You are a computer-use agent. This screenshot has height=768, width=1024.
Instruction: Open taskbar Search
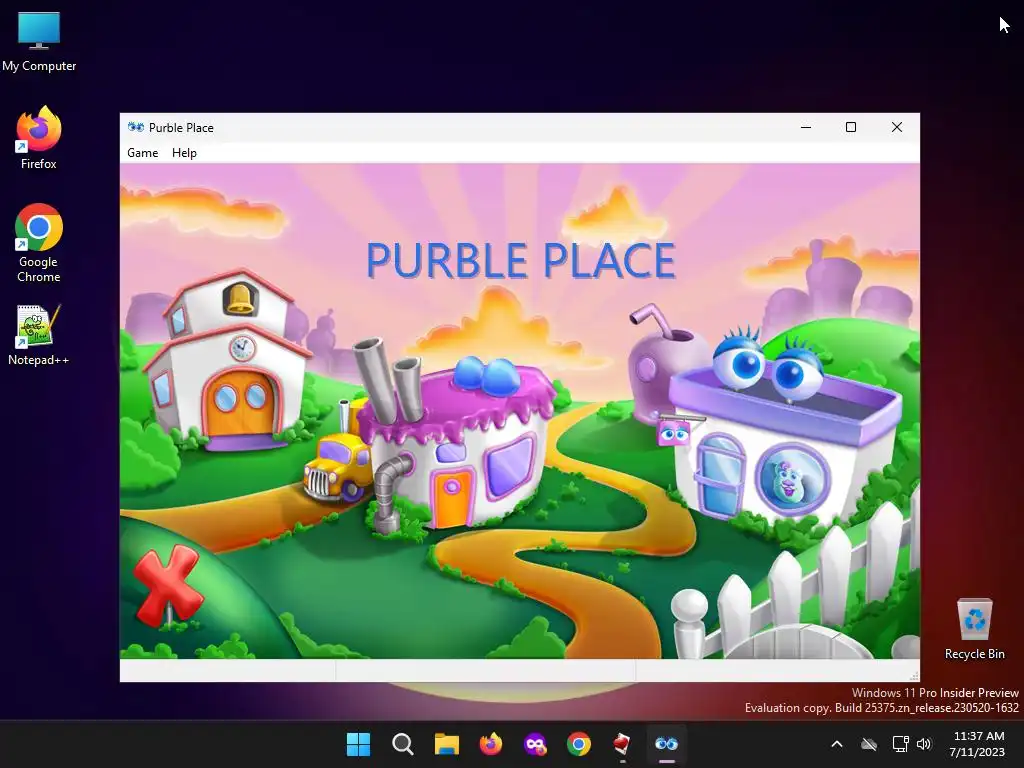pos(402,744)
